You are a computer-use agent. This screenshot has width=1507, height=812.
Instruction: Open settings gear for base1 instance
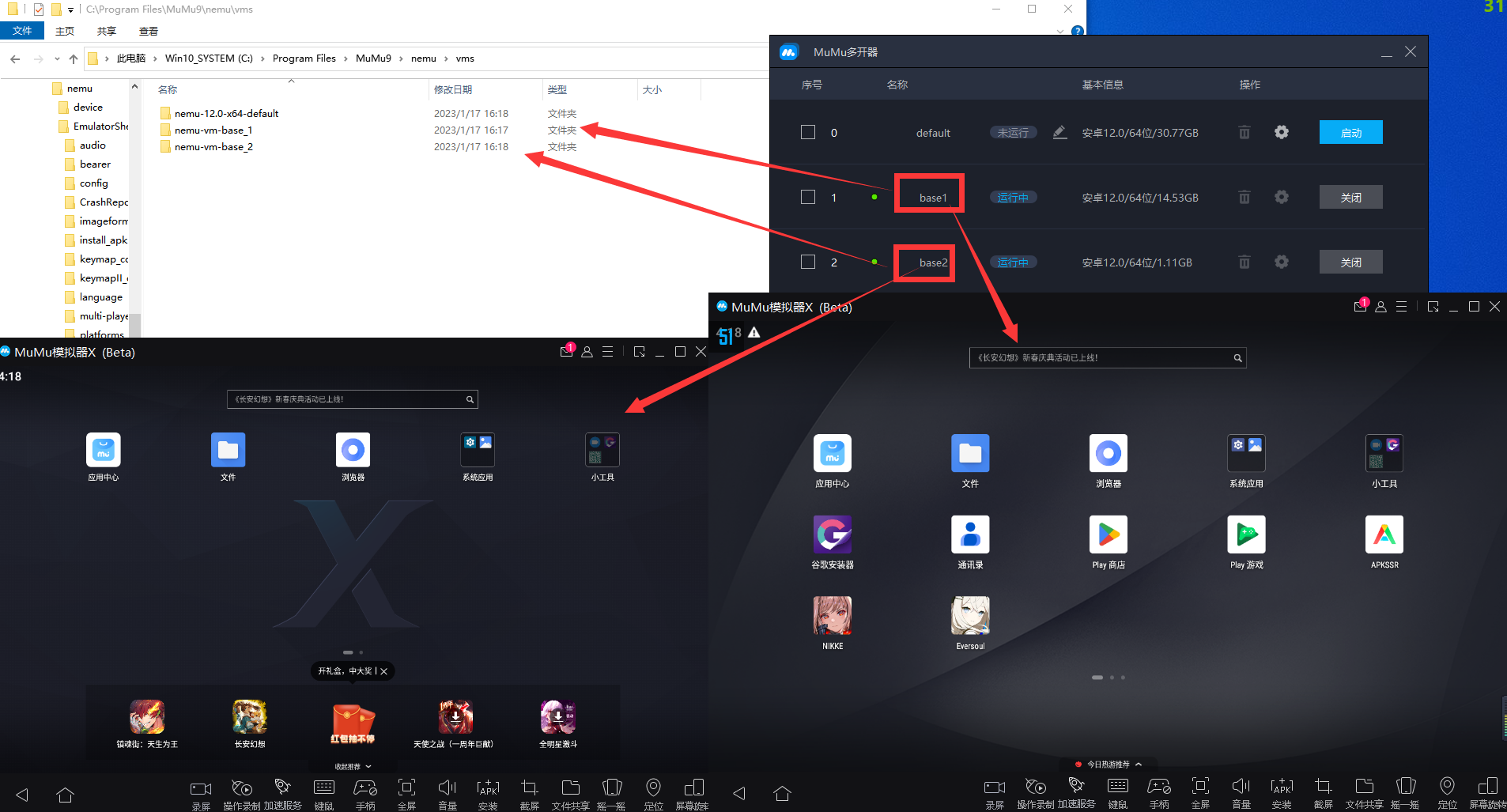click(x=1282, y=197)
